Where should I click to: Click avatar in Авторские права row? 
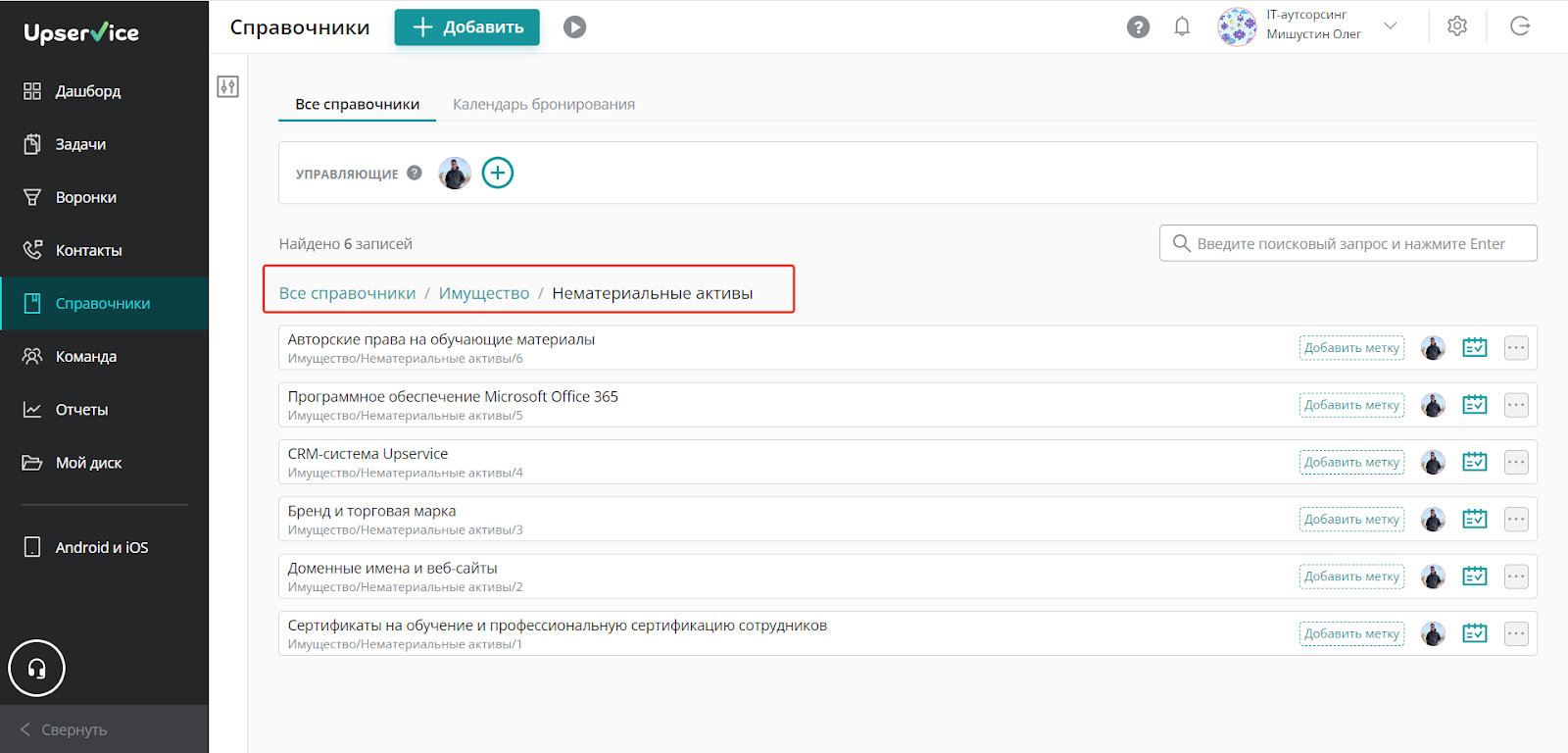[x=1433, y=348]
